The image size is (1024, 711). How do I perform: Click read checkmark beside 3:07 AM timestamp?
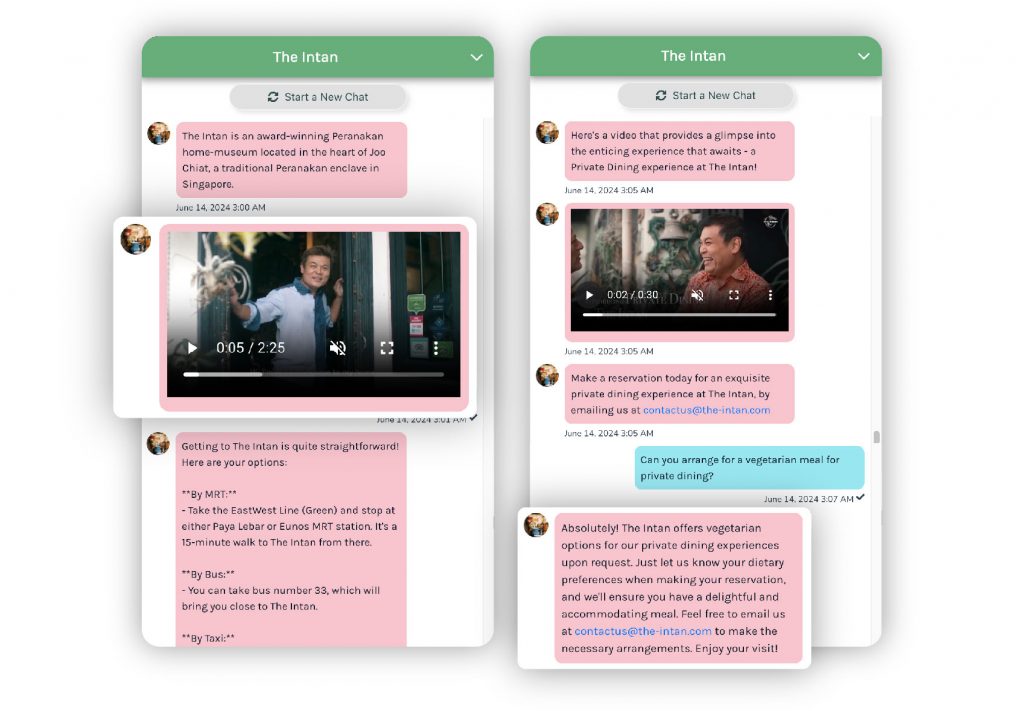coord(860,498)
